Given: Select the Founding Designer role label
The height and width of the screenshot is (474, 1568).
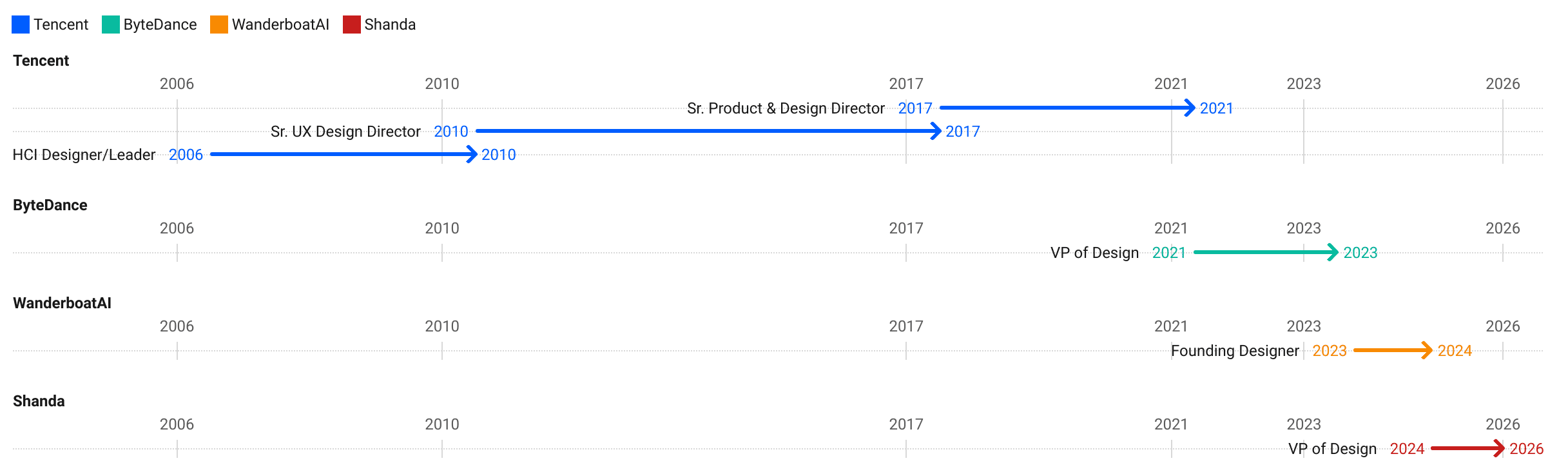Looking at the screenshot, I should pyautogui.click(x=1235, y=351).
